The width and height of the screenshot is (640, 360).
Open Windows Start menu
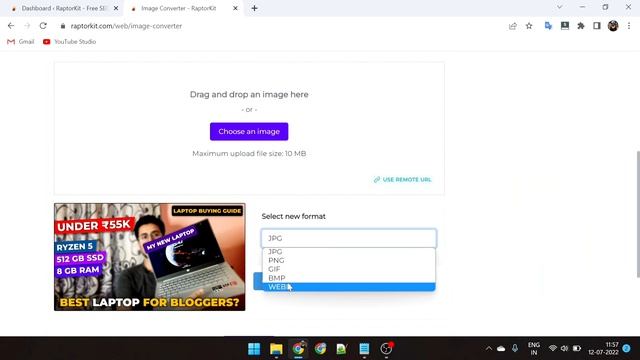click(254, 349)
